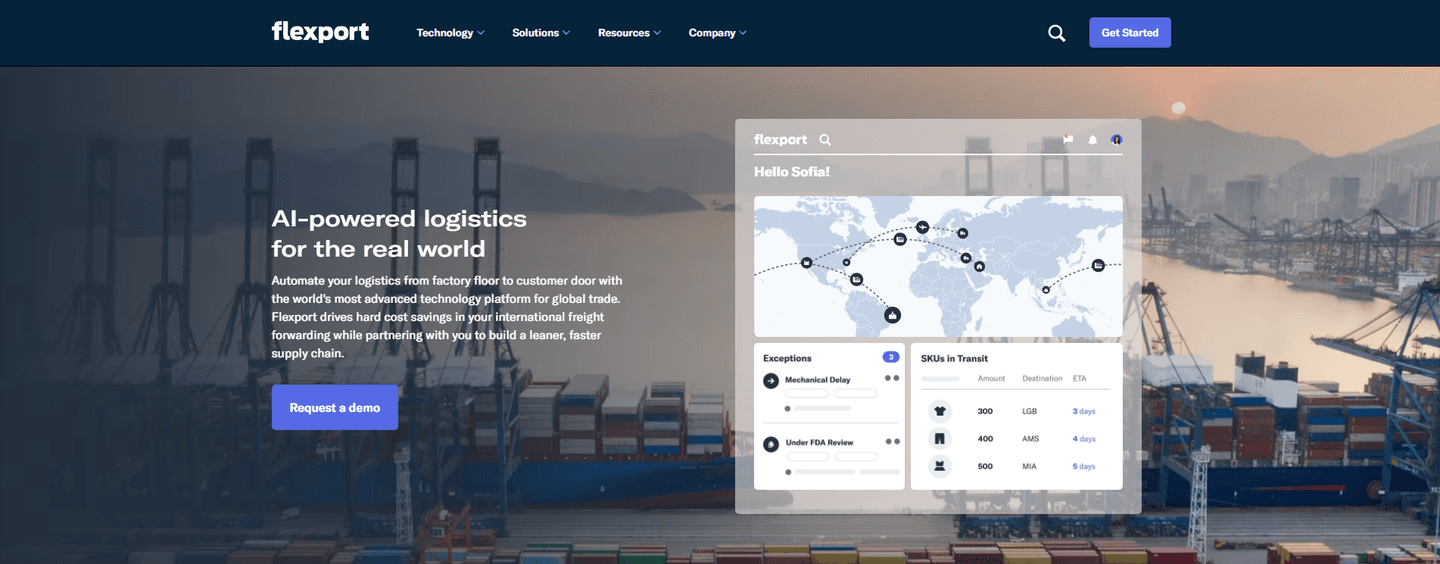Open the flag icon in the dashboard header

click(1068, 140)
